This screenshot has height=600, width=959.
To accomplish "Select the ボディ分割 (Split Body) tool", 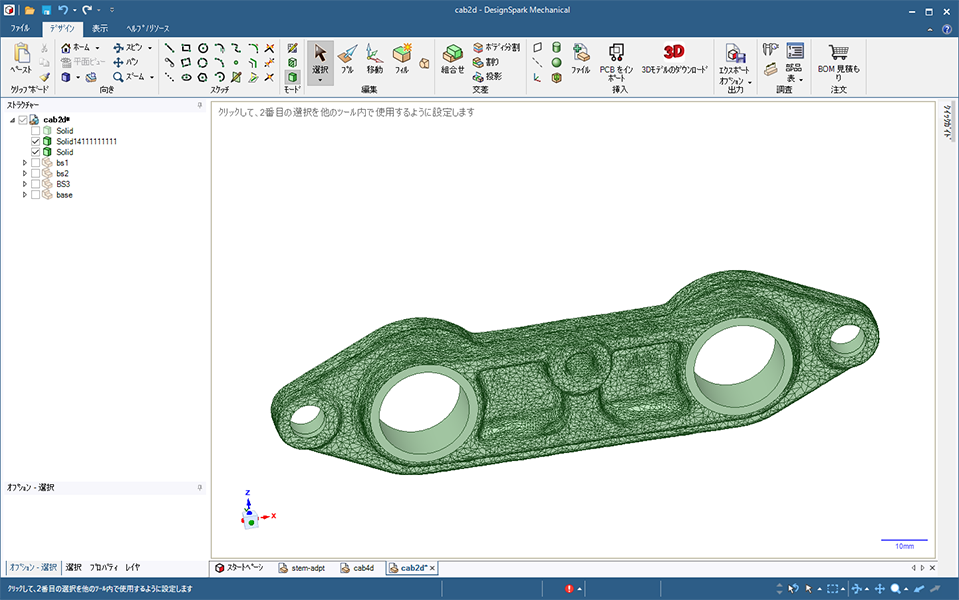I will (x=497, y=47).
